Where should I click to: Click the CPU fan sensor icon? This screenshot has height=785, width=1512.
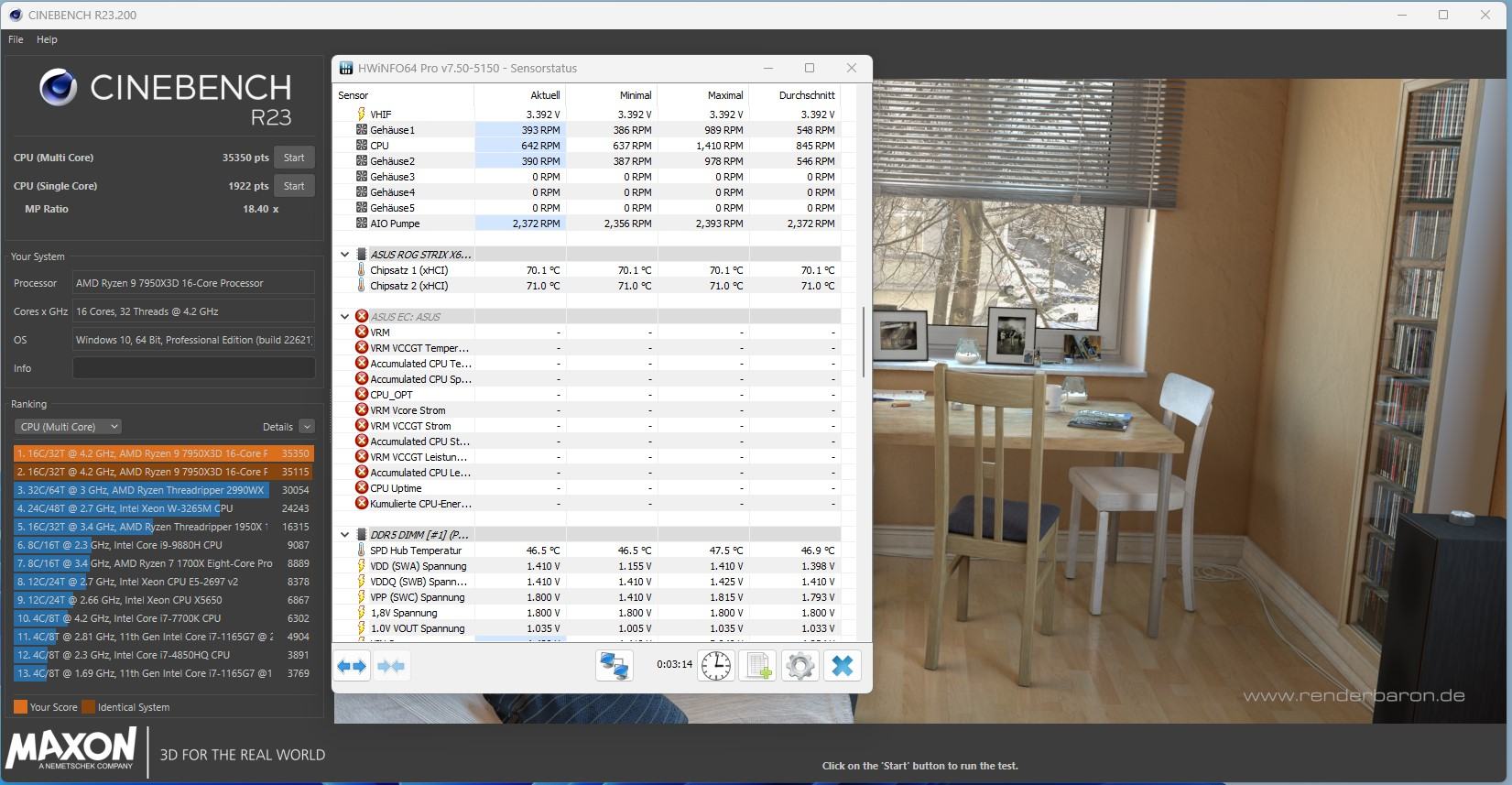coord(362,146)
